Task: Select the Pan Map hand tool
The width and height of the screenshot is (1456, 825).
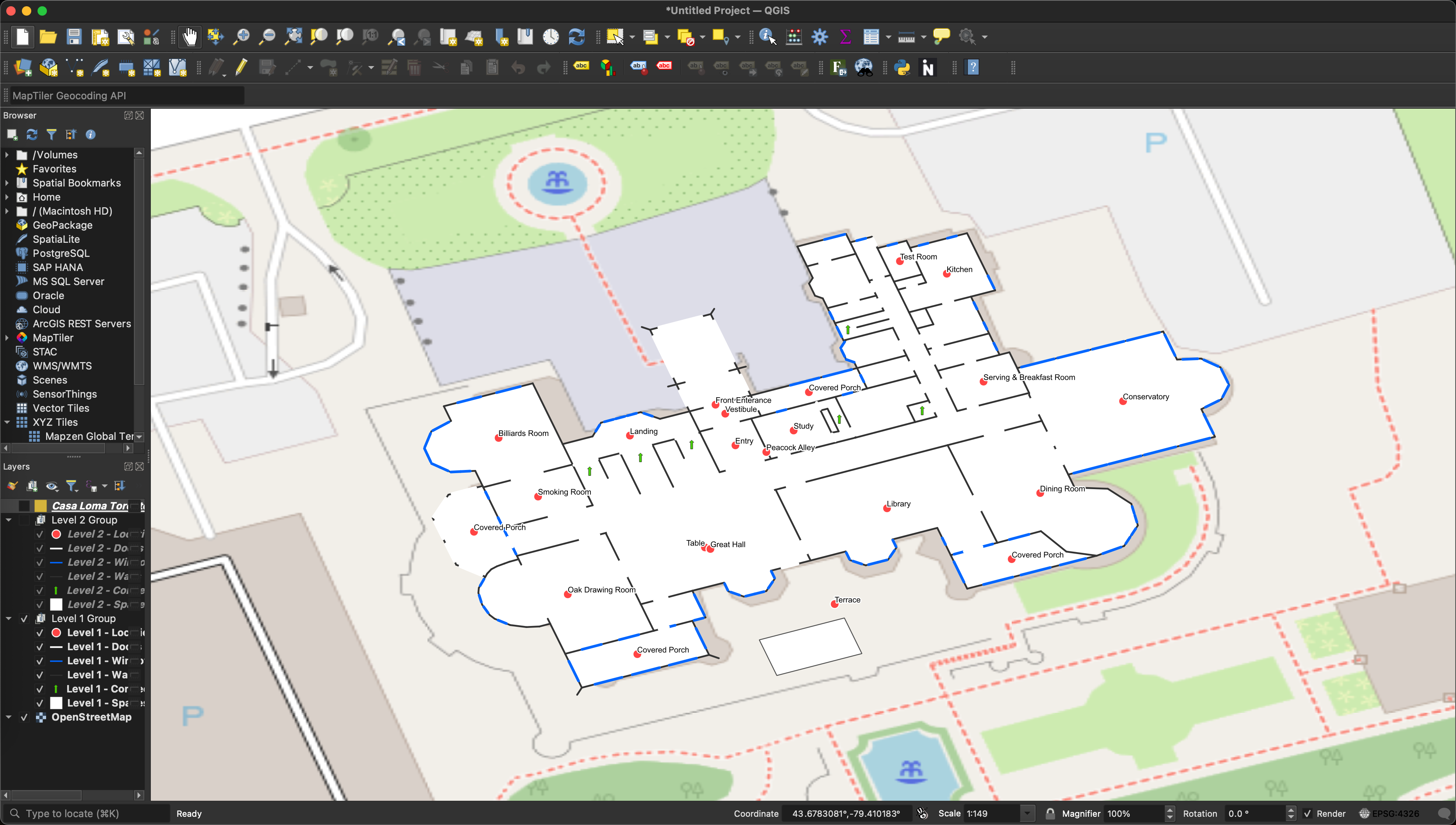Action: click(190, 36)
